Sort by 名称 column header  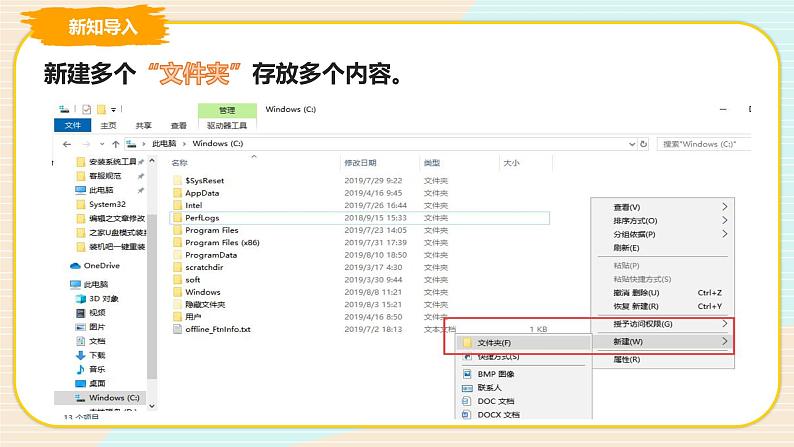click(180, 162)
